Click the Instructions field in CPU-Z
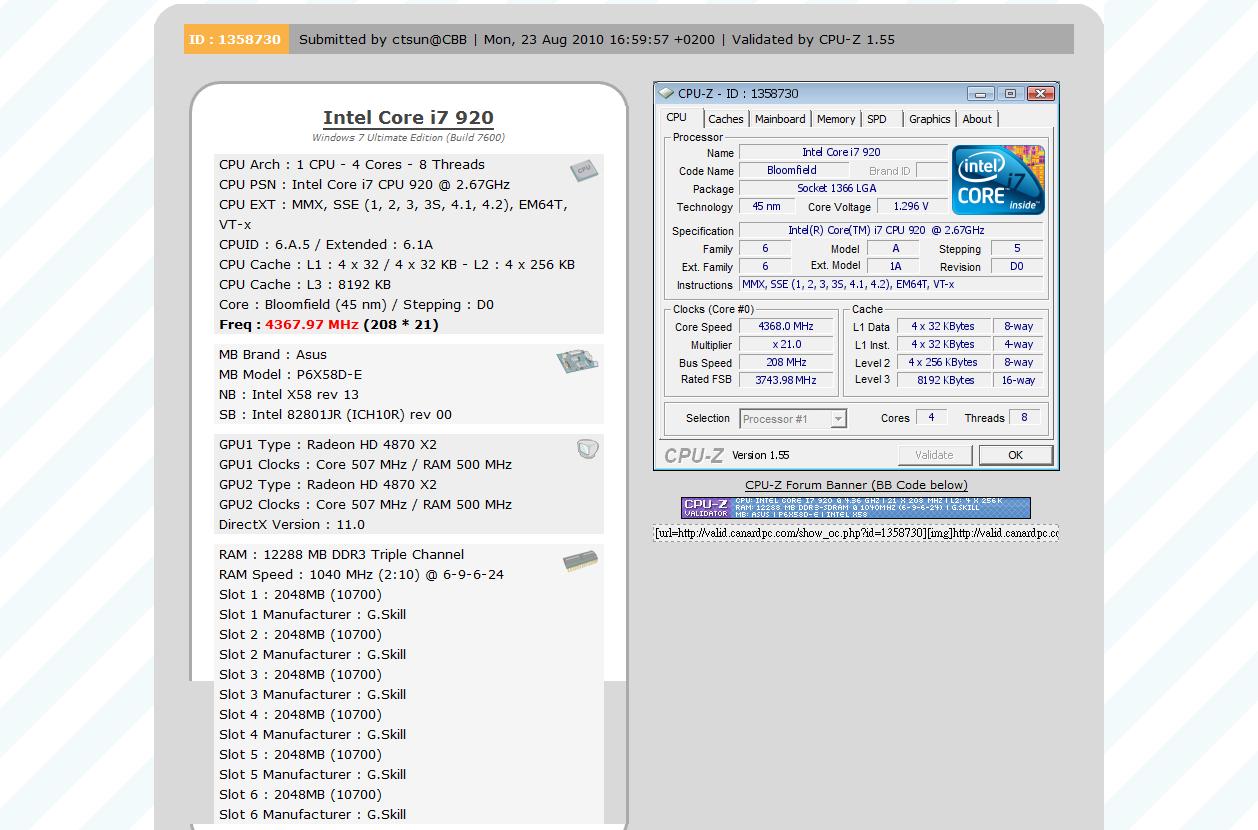1258x830 pixels. (891, 285)
